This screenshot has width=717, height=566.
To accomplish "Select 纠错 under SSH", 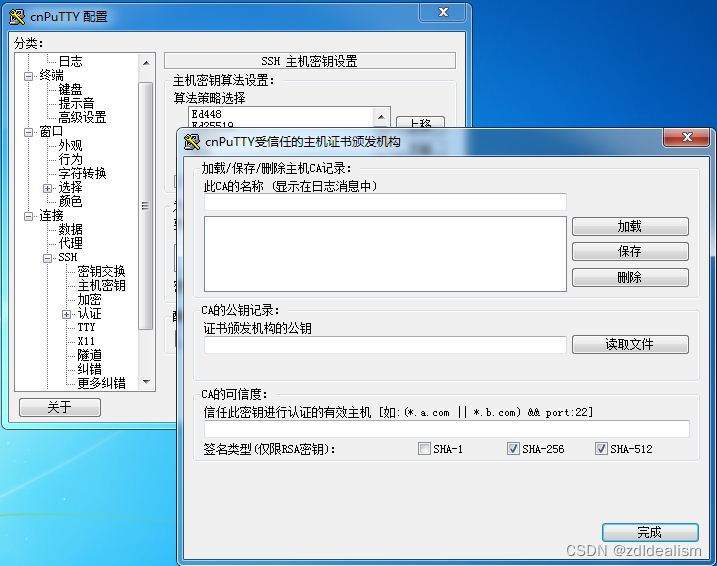I will coord(89,369).
